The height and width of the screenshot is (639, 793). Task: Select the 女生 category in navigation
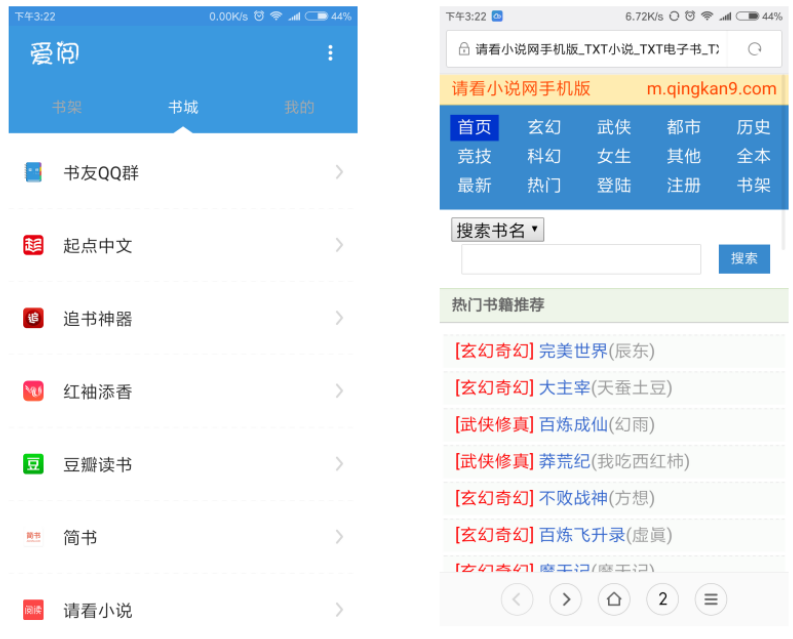[614, 156]
